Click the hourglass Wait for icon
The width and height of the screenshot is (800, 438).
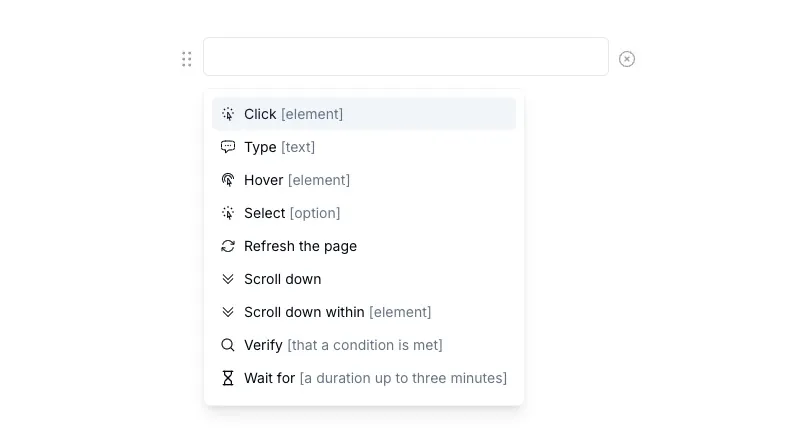(x=228, y=378)
